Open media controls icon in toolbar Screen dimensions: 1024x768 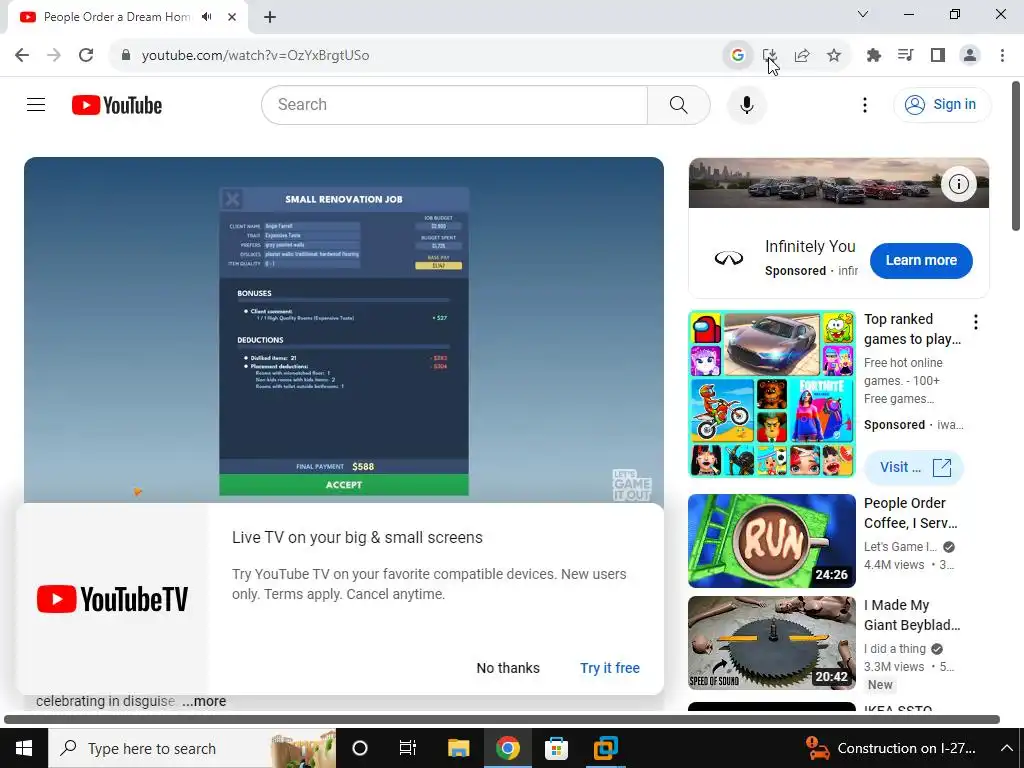click(x=905, y=55)
